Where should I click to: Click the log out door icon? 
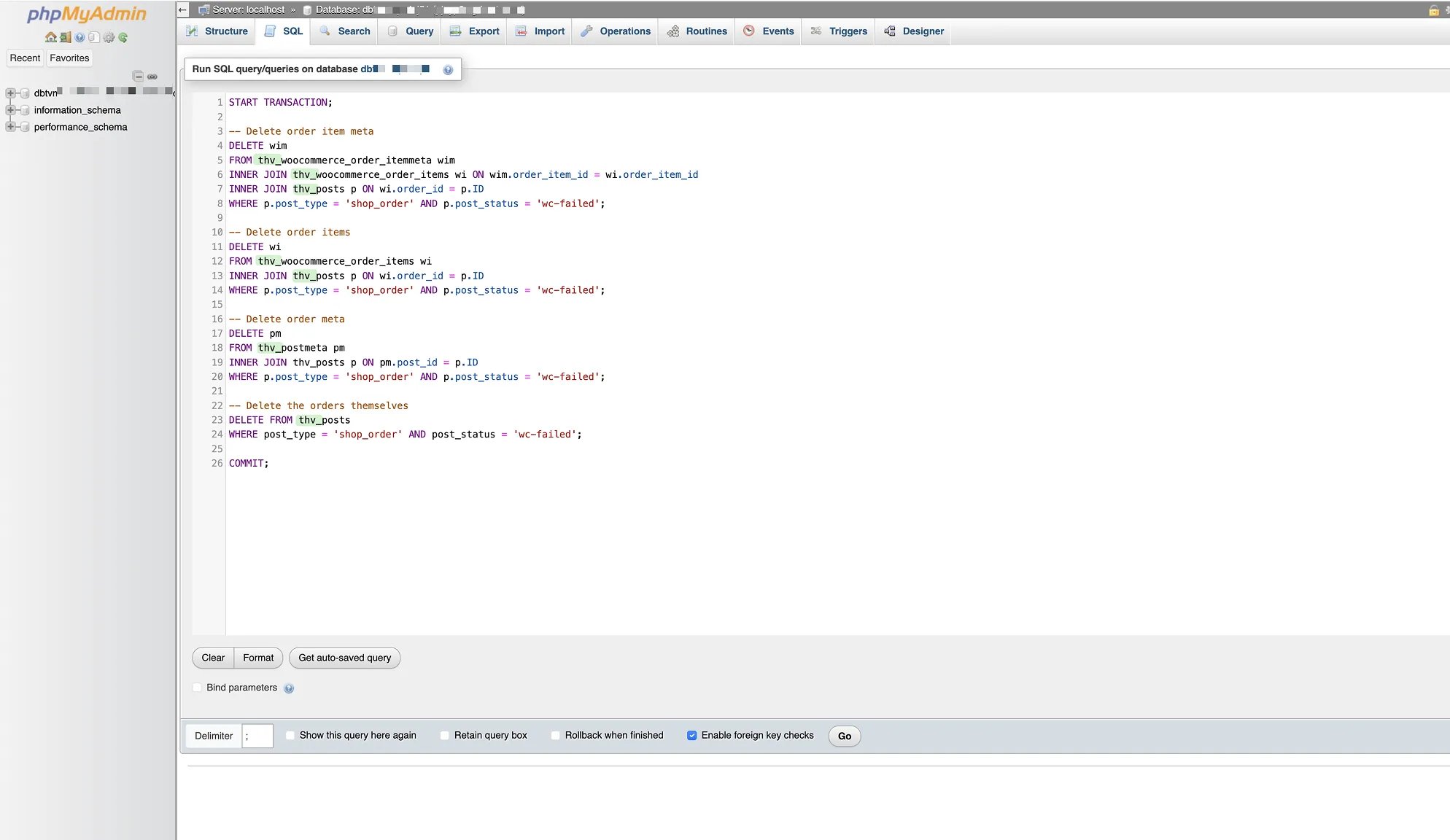pos(65,37)
